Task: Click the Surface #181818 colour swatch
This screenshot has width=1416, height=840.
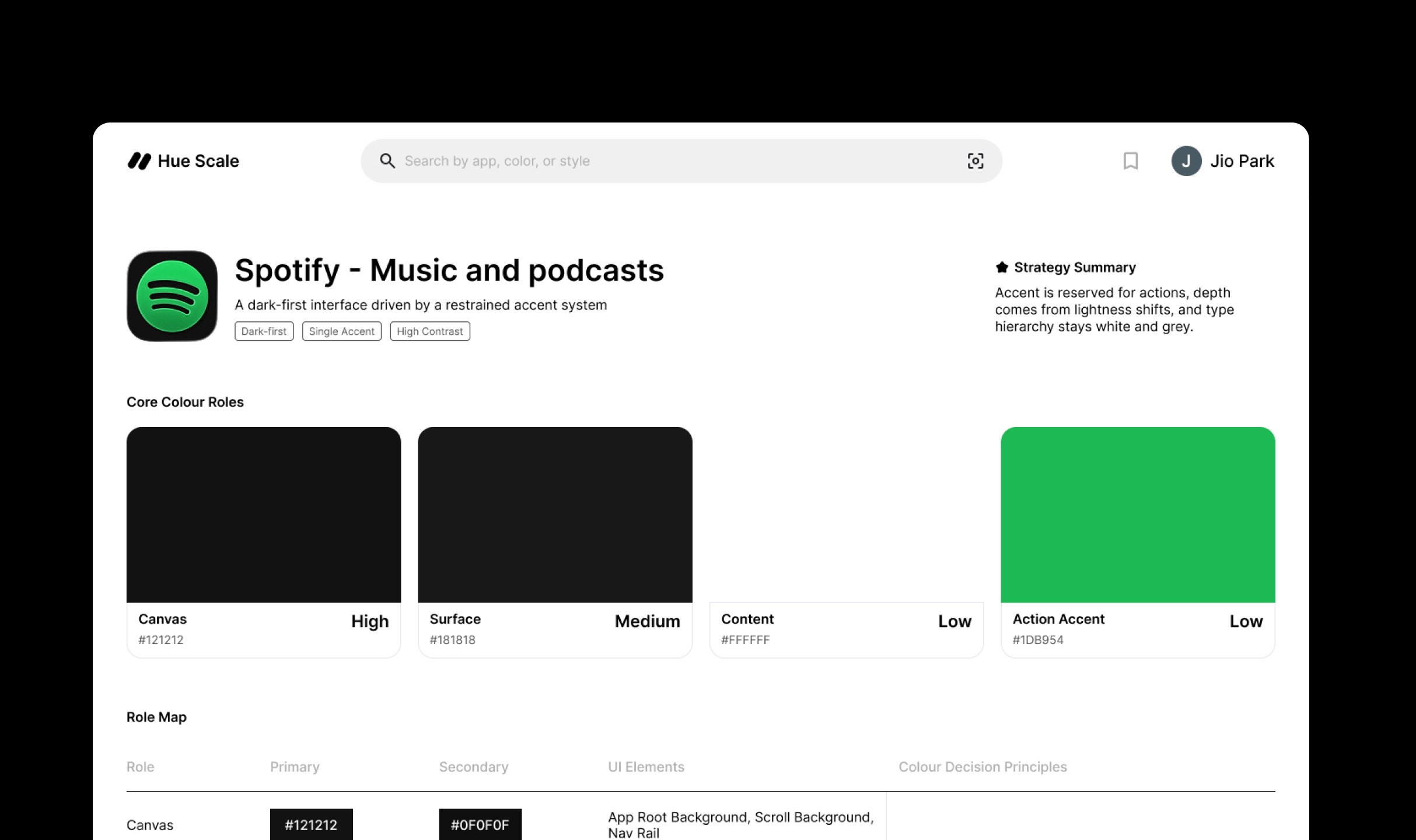Action: pyautogui.click(x=555, y=514)
